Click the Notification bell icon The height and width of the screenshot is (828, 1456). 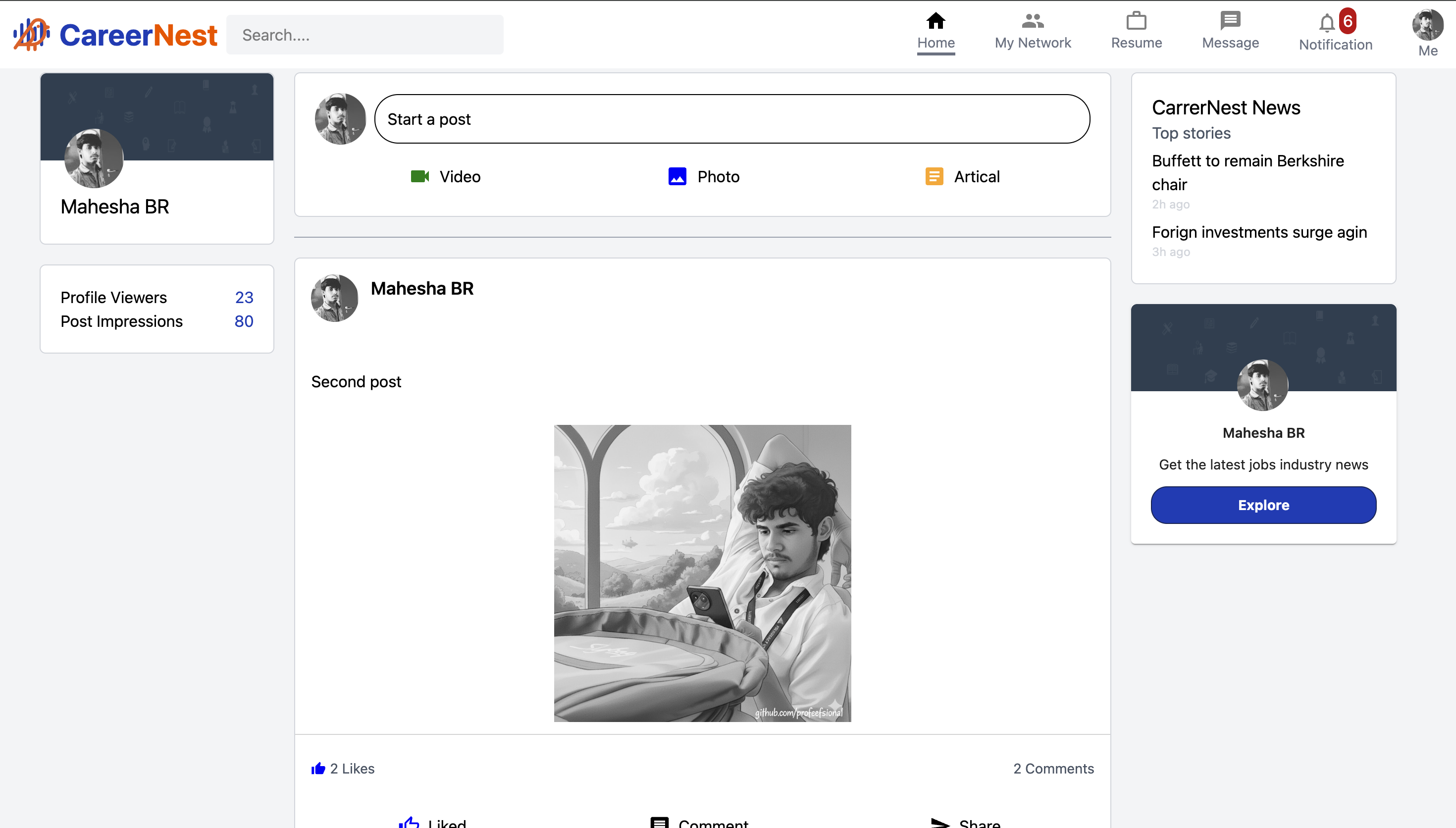1326,24
